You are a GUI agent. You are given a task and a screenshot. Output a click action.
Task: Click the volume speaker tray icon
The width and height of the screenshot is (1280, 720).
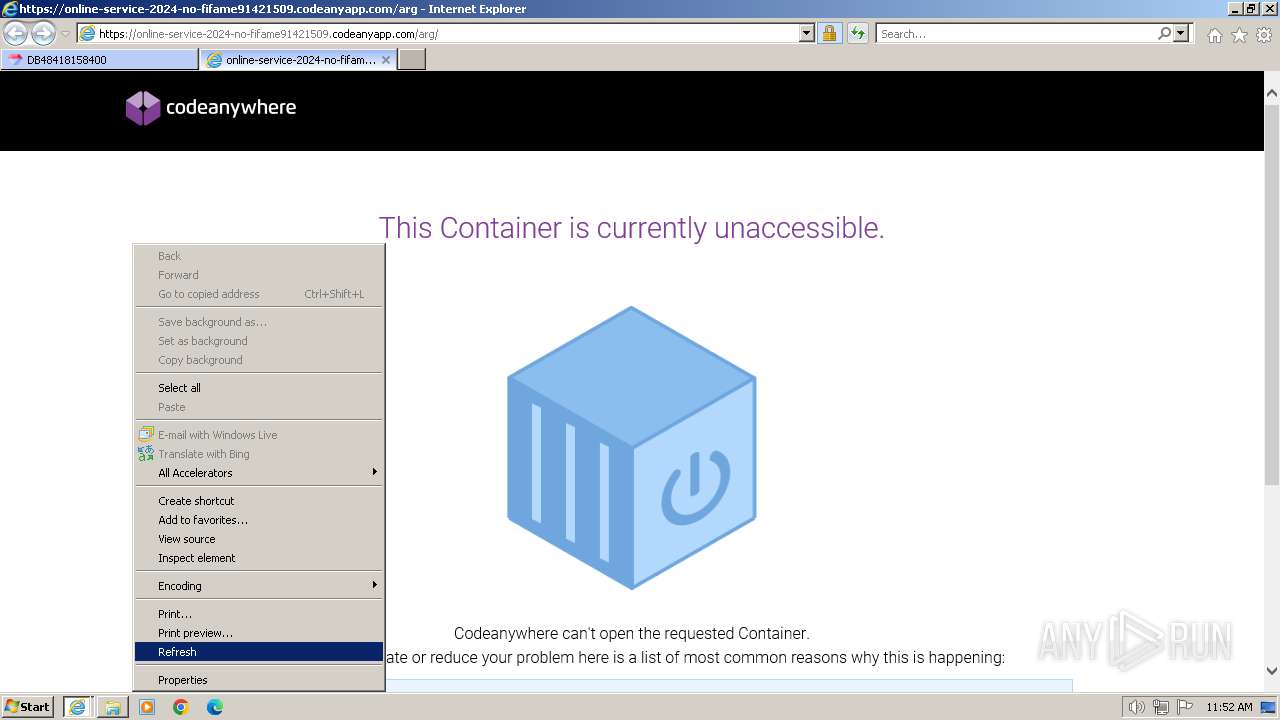pyautogui.click(x=1136, y=707)
